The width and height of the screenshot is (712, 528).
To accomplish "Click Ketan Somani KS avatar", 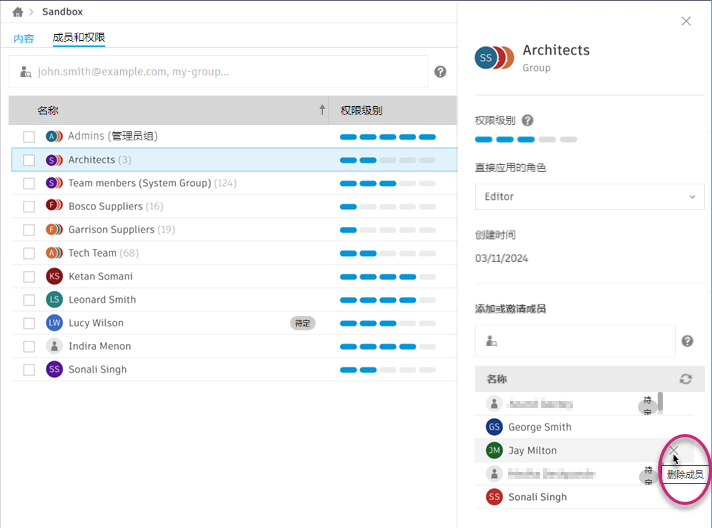I will [x=54, y=276].
